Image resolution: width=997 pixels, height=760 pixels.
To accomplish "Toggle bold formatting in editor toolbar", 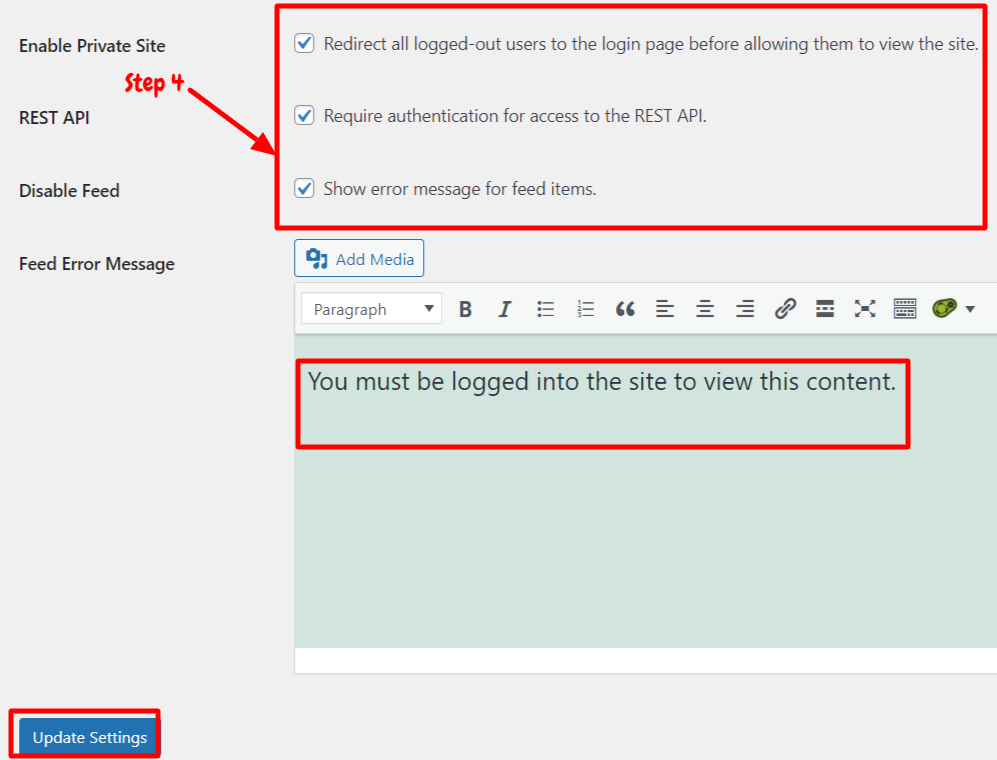I will 465,309.
